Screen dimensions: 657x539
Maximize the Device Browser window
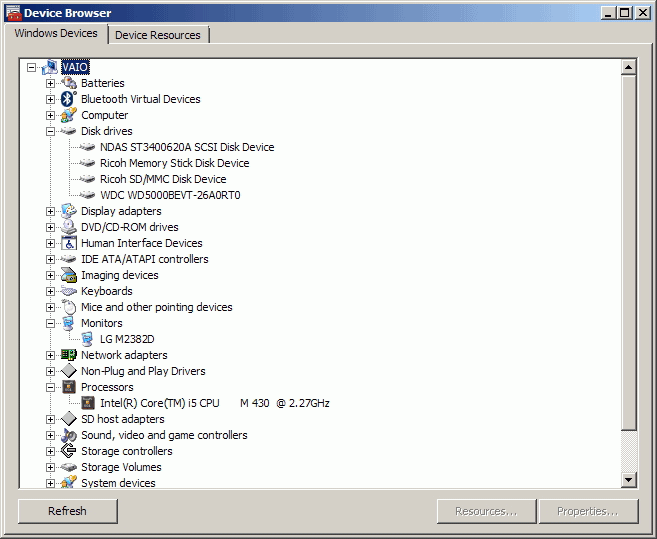pyautogui.click(x=624, y=13)
